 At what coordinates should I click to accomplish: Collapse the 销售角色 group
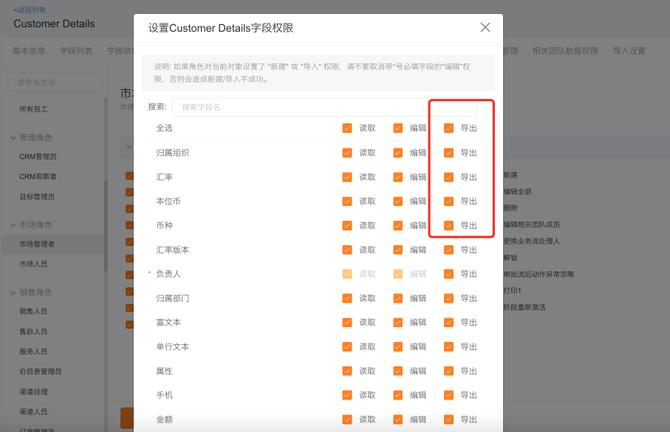pos(13,293)
